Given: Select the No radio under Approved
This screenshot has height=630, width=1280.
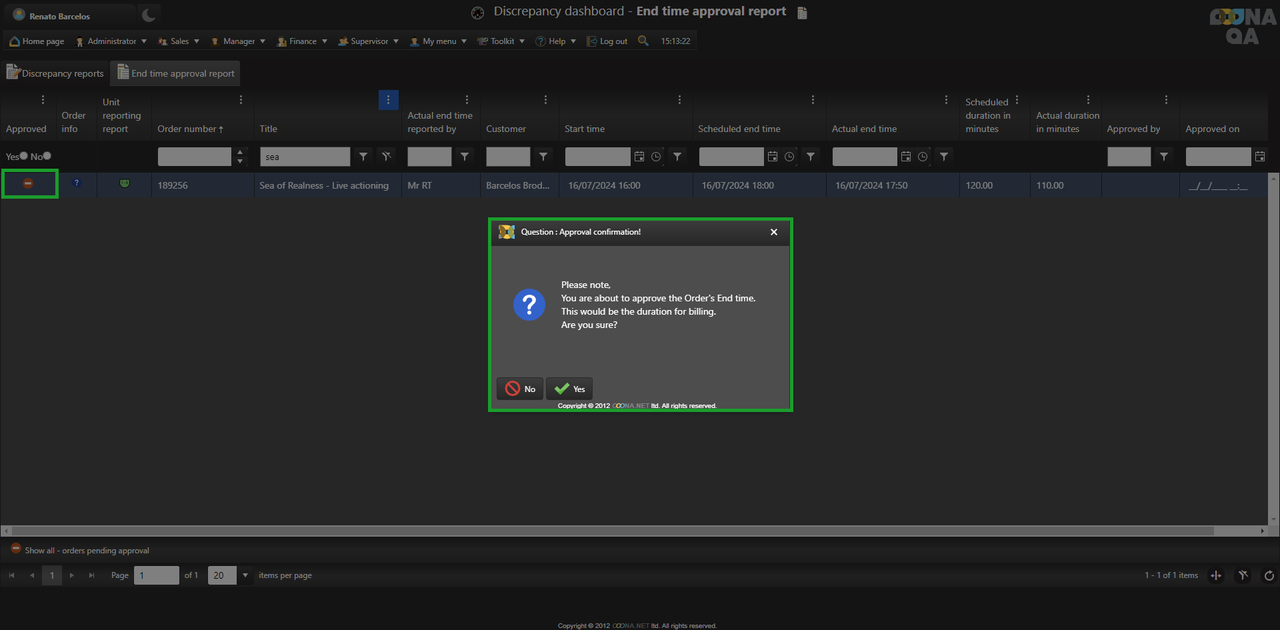Looking at the screenshot, I should click(47, 156).
